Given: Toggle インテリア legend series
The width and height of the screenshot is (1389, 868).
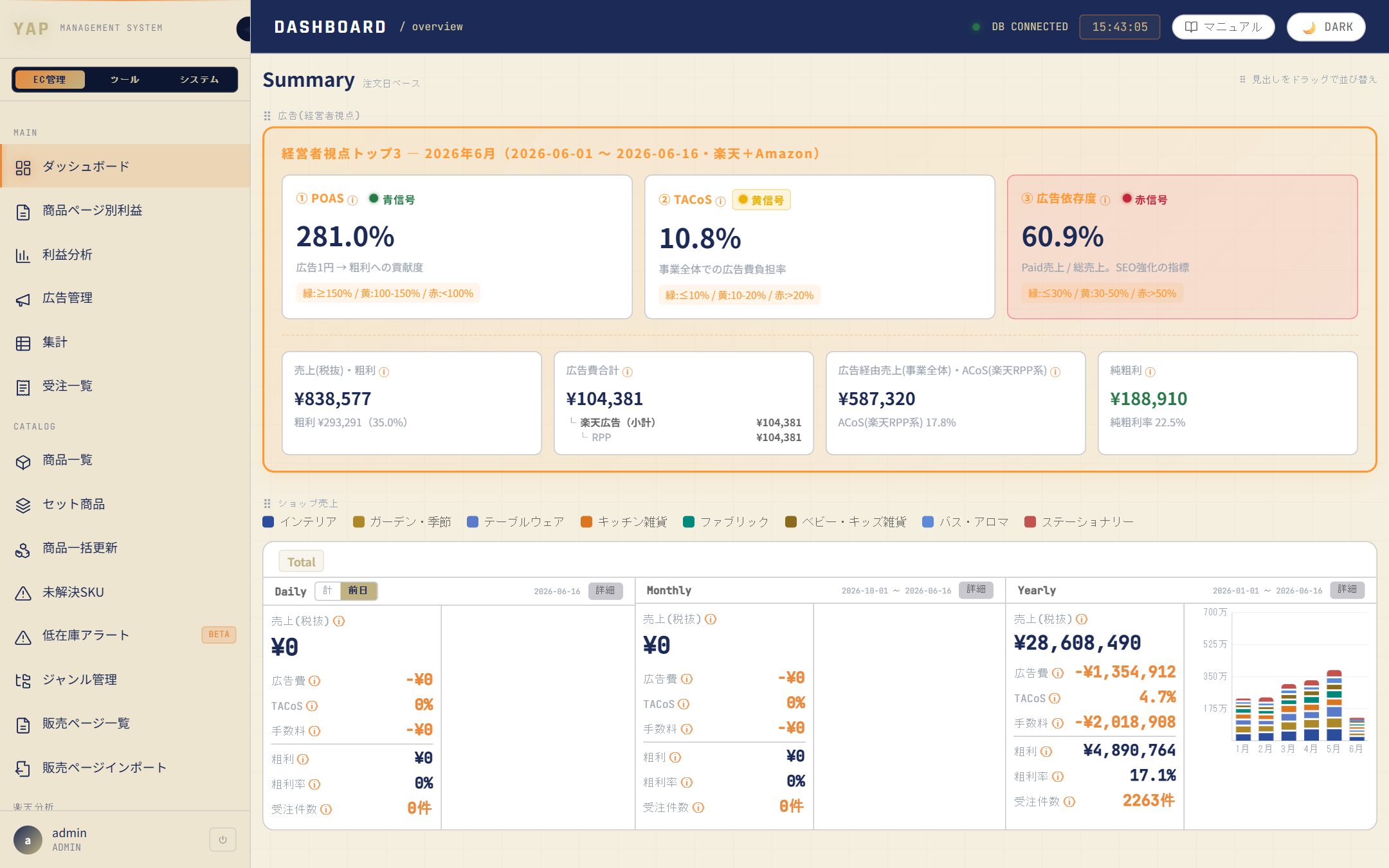Looking at the screenshot, I should point(300,521).
